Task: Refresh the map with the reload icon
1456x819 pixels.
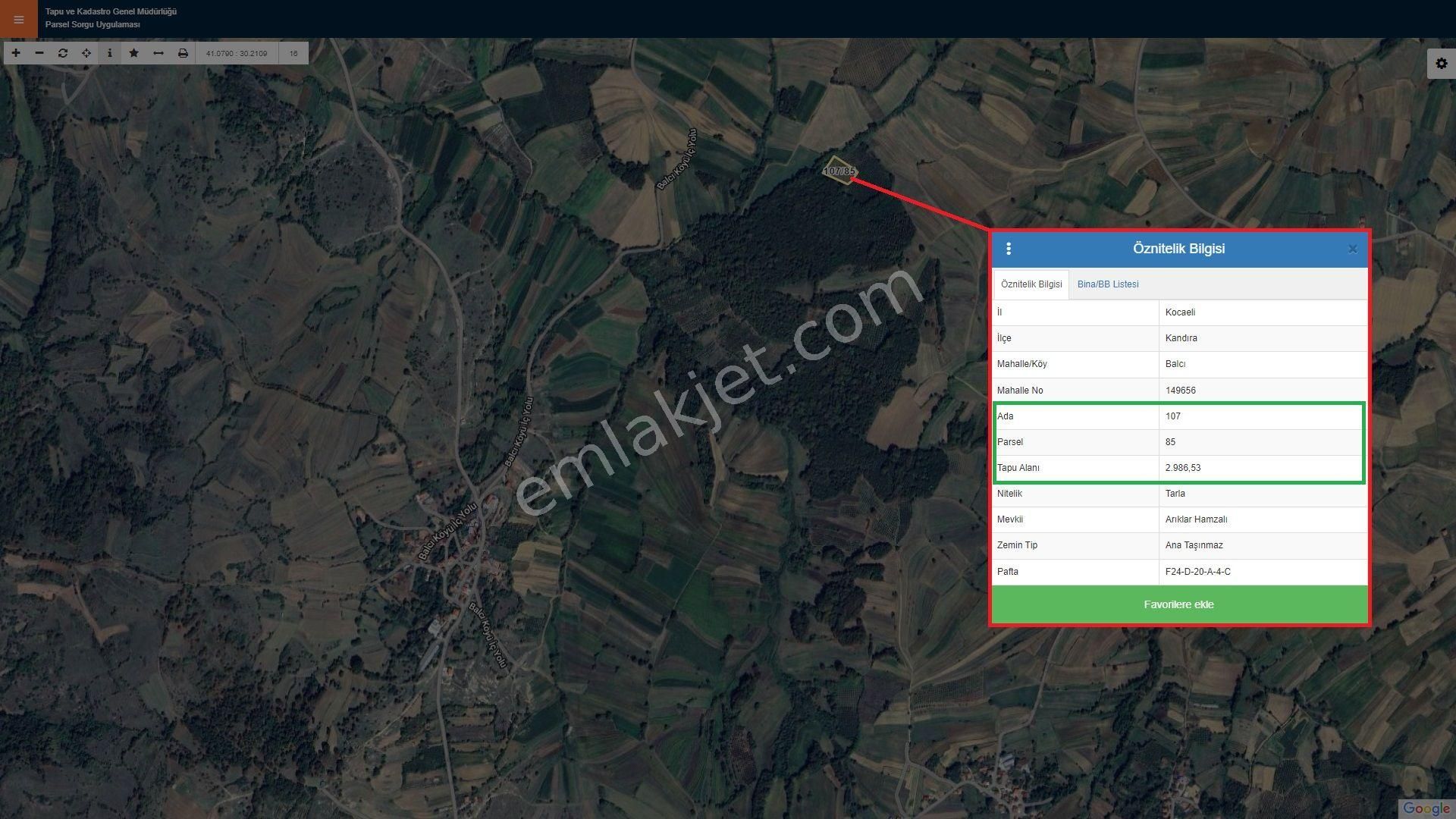Action: [63, 53]
